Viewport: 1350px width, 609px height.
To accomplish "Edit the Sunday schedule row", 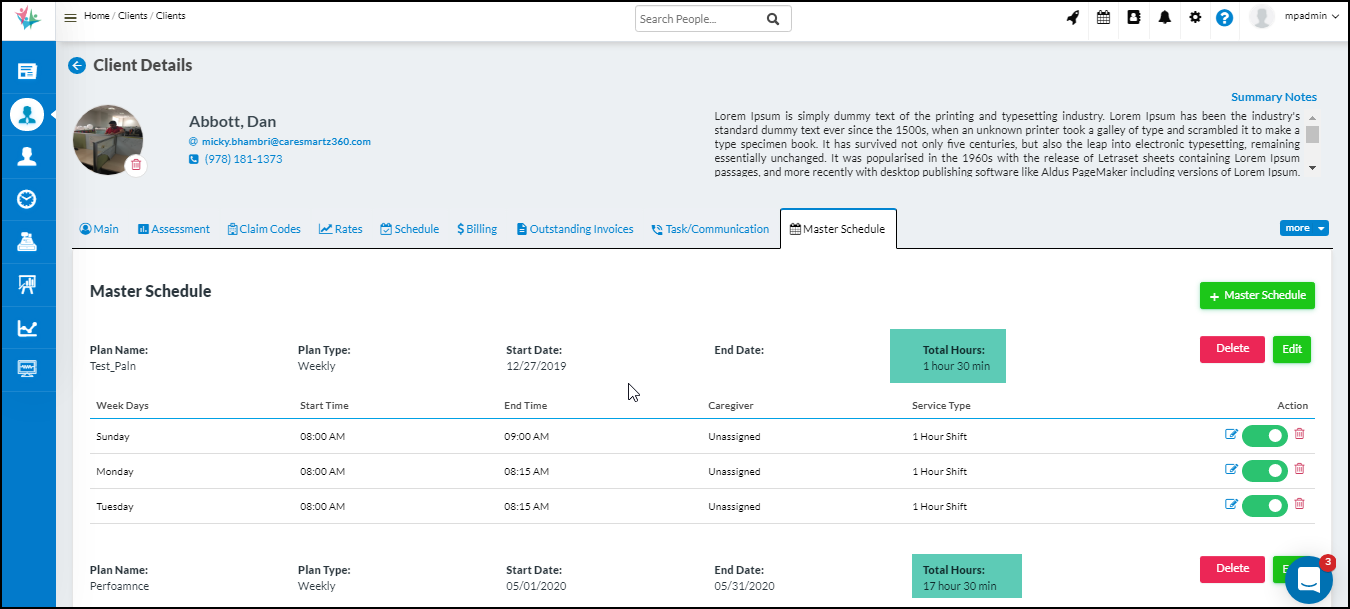I will (1231, 435).
